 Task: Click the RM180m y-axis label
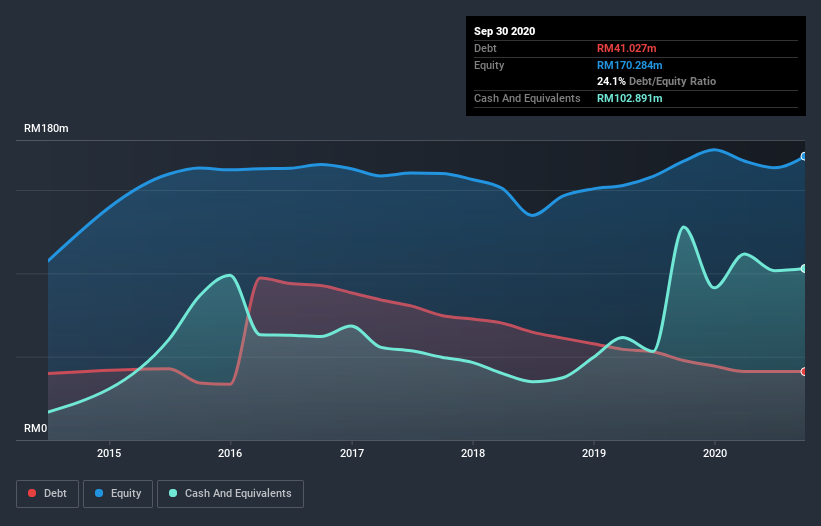click(x=46, y=128)
